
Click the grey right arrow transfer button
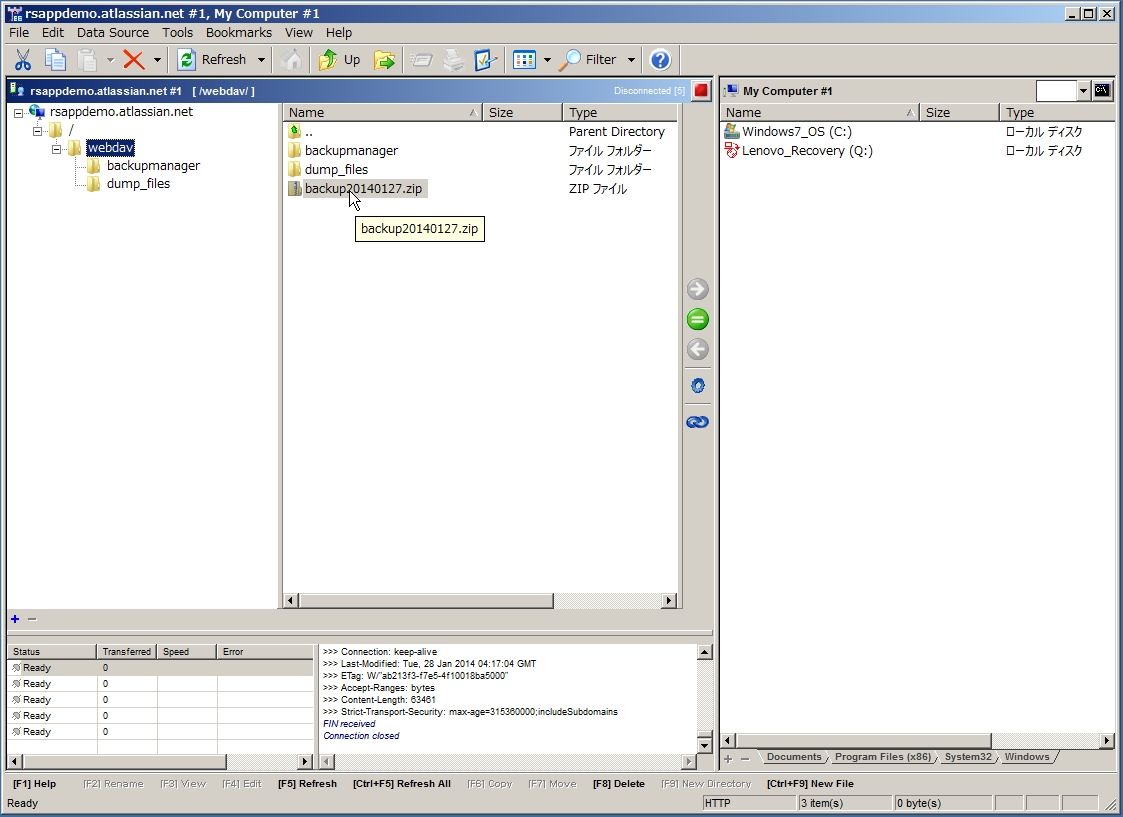[698, 289]
